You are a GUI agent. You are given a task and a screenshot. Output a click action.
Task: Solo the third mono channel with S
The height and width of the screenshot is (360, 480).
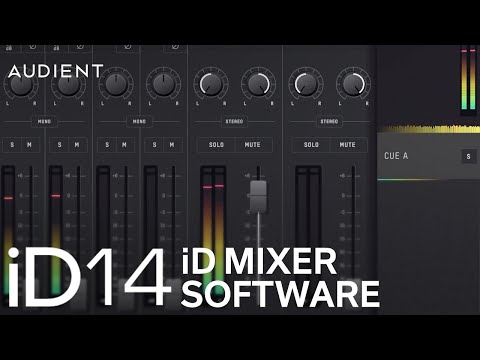pos(107,145)
